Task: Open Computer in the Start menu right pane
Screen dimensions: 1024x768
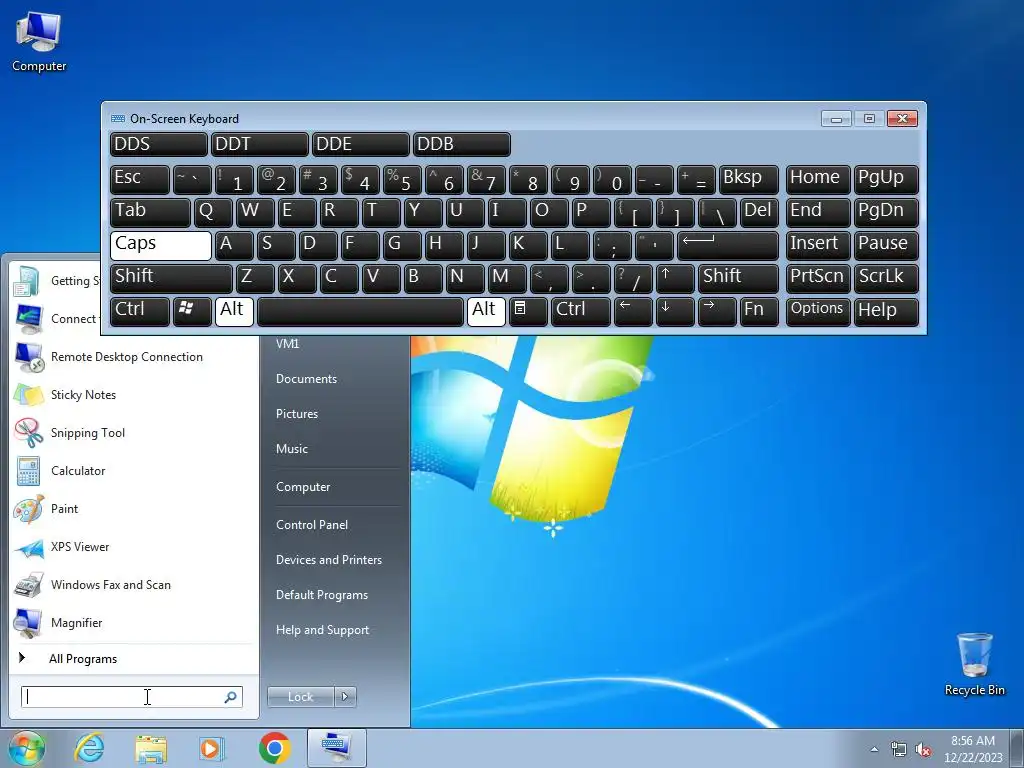Action: click(x=303, y=487)
